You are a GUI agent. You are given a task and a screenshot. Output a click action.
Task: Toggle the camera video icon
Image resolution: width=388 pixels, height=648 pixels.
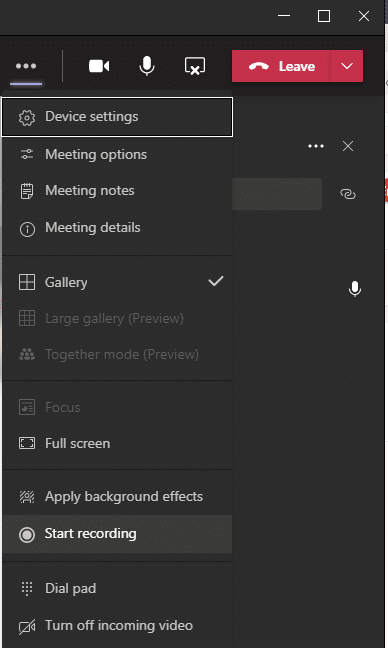(99, 66)
